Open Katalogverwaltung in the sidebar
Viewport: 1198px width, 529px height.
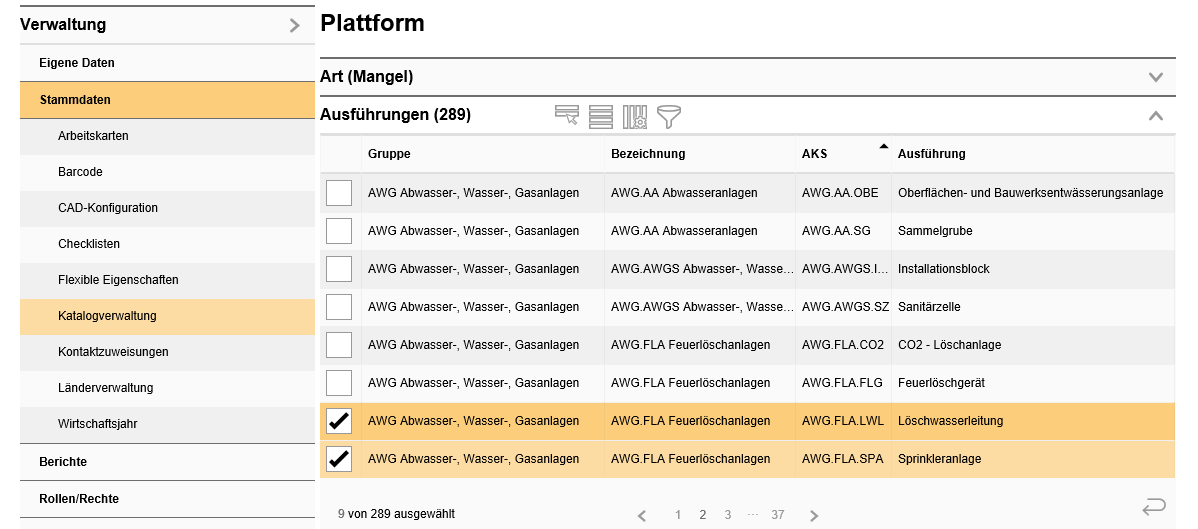pyautogui.click(x=107, y=316)
